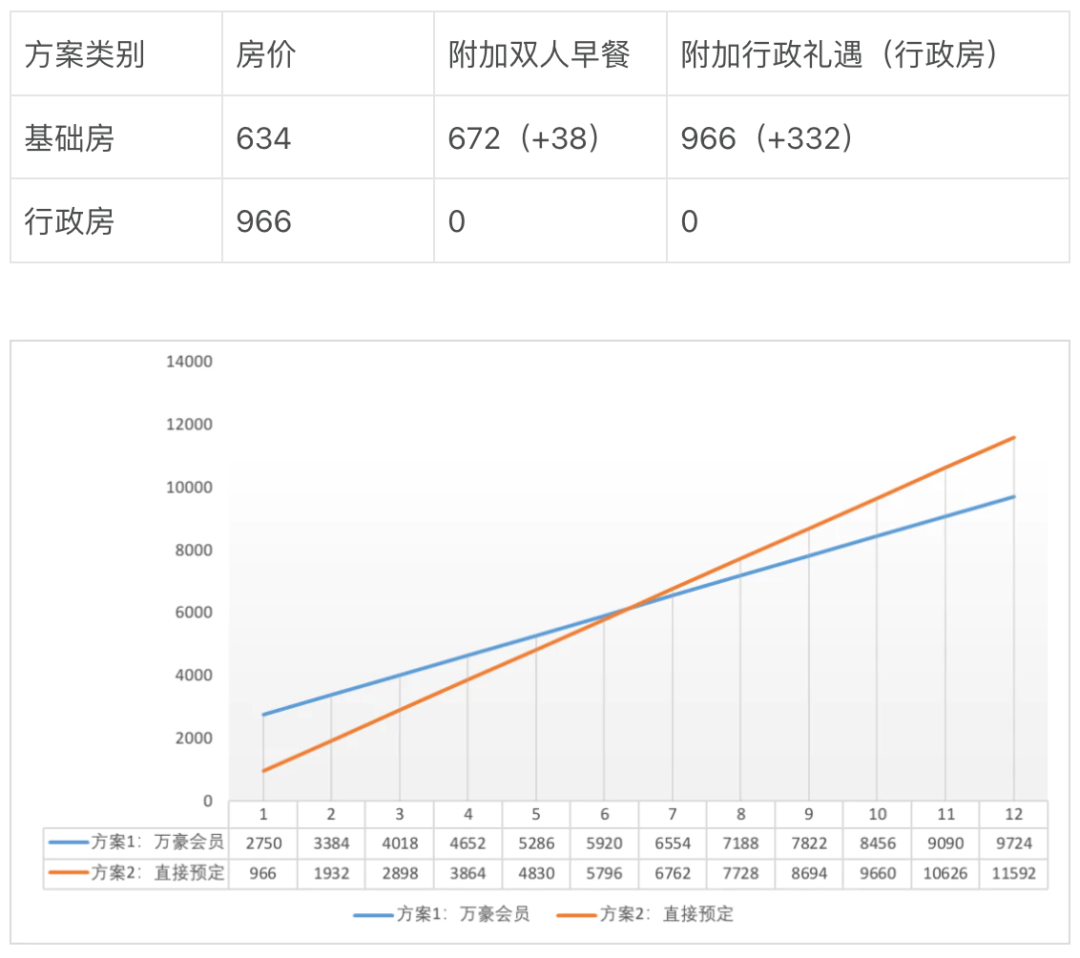1080x958 pixels.
Task: Click the 1932 data value
Action: pos(331,874)
